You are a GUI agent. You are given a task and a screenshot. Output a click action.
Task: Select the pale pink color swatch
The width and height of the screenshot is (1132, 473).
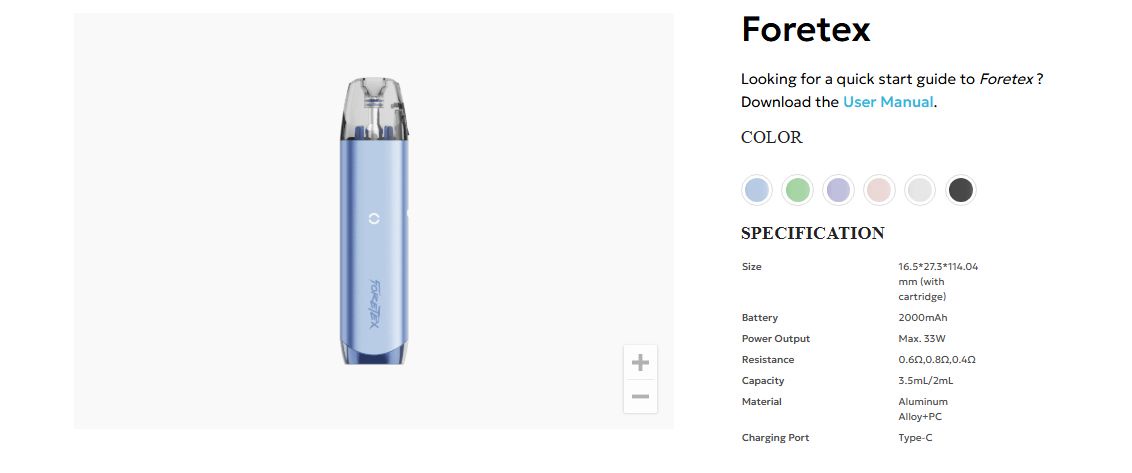click(x=879, y=189)
